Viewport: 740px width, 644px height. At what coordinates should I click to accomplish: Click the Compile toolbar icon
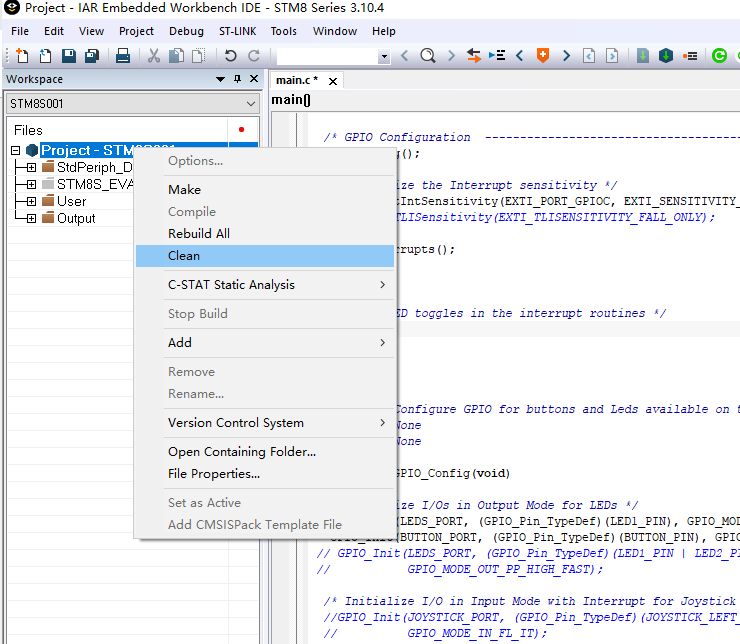[x=642, y=56]
